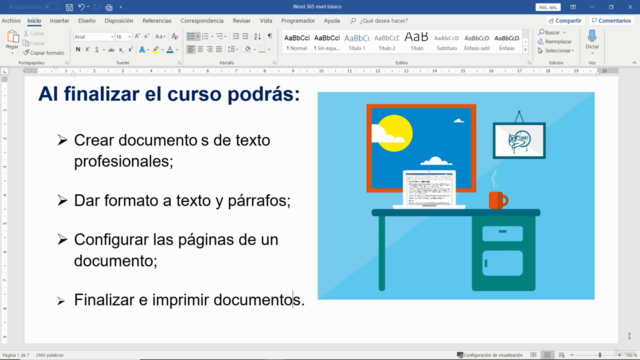640x360 pixels.
Task: Switch to the Revisar tab
Action: (242, 21)
